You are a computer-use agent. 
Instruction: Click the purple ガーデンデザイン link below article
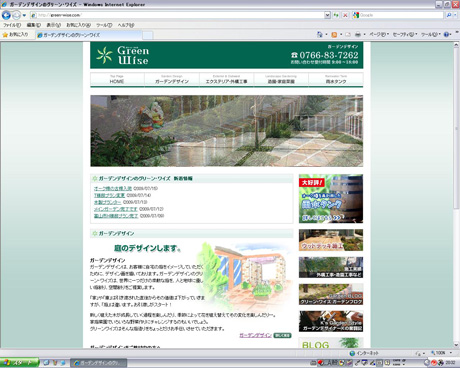(x=256, y=335)
